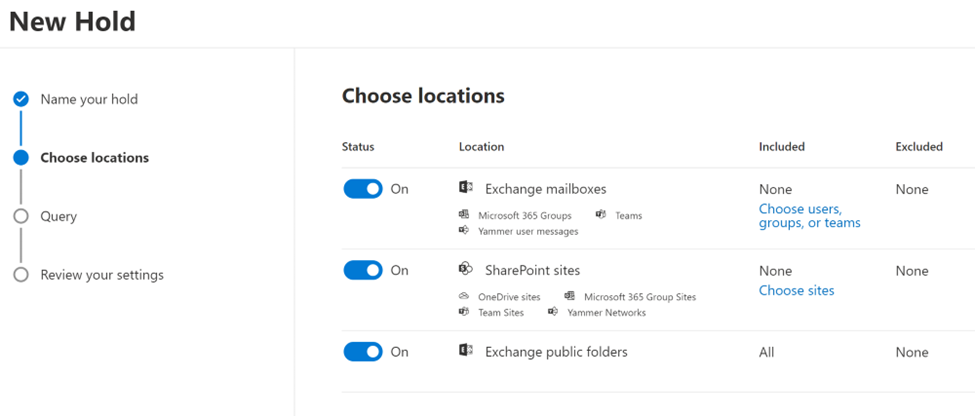This screenshot has height=416, width=975.
Task: Click the SharePoint sites icon
Action: click(465, 269)
